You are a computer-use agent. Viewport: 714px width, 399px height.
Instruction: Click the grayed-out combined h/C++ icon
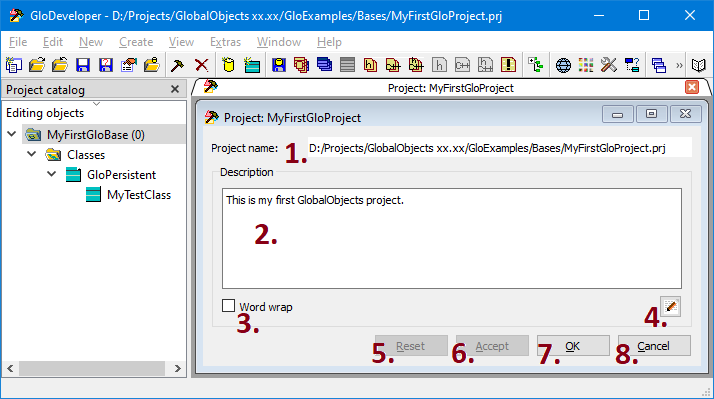click(485, 65)
